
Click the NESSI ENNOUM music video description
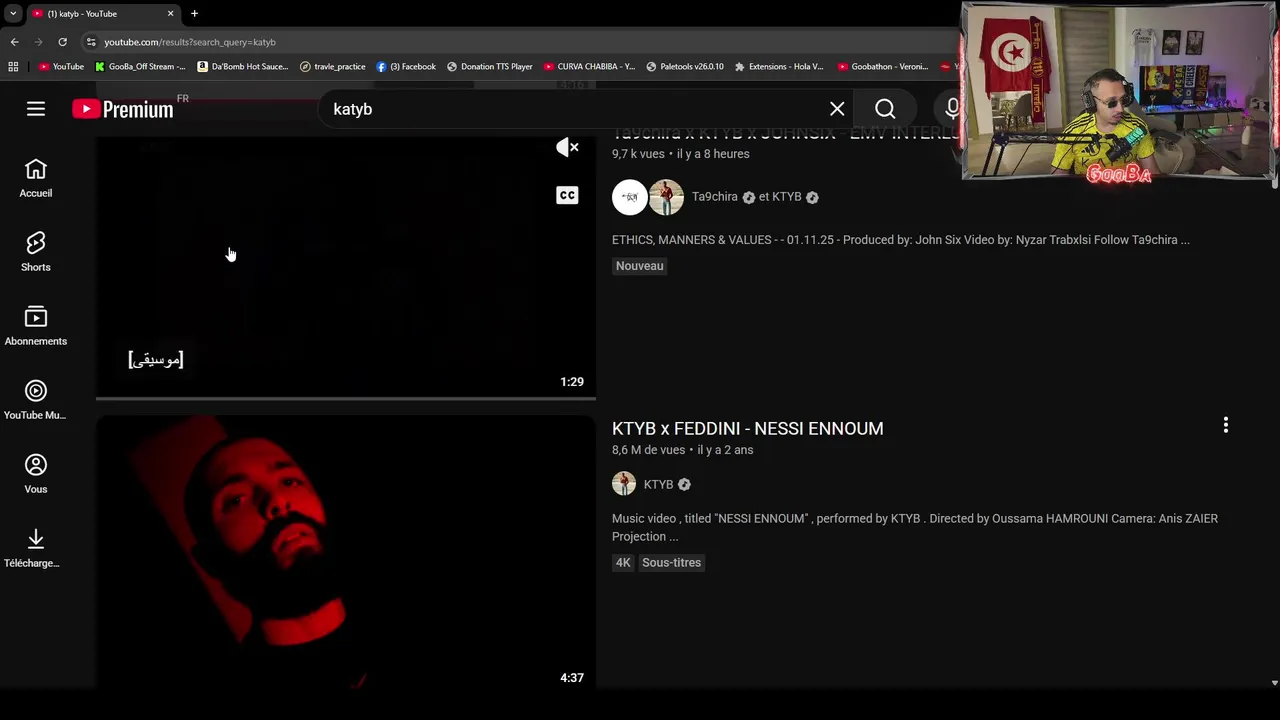click(915, 527)
